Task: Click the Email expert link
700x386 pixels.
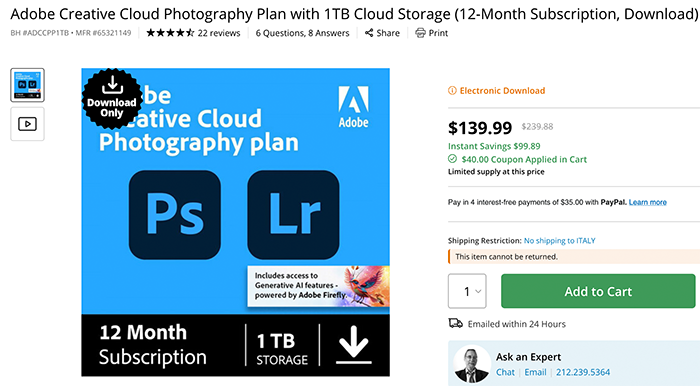Action: coord(535,372)
